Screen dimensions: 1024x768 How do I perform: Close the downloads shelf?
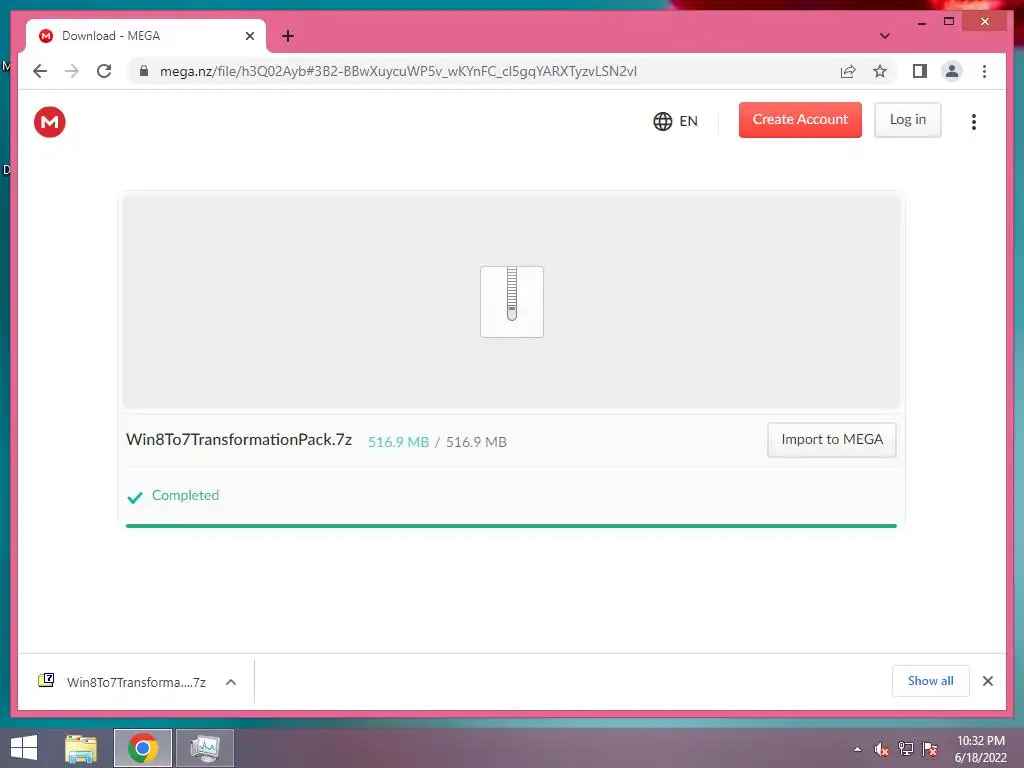[x=987, y=681]
